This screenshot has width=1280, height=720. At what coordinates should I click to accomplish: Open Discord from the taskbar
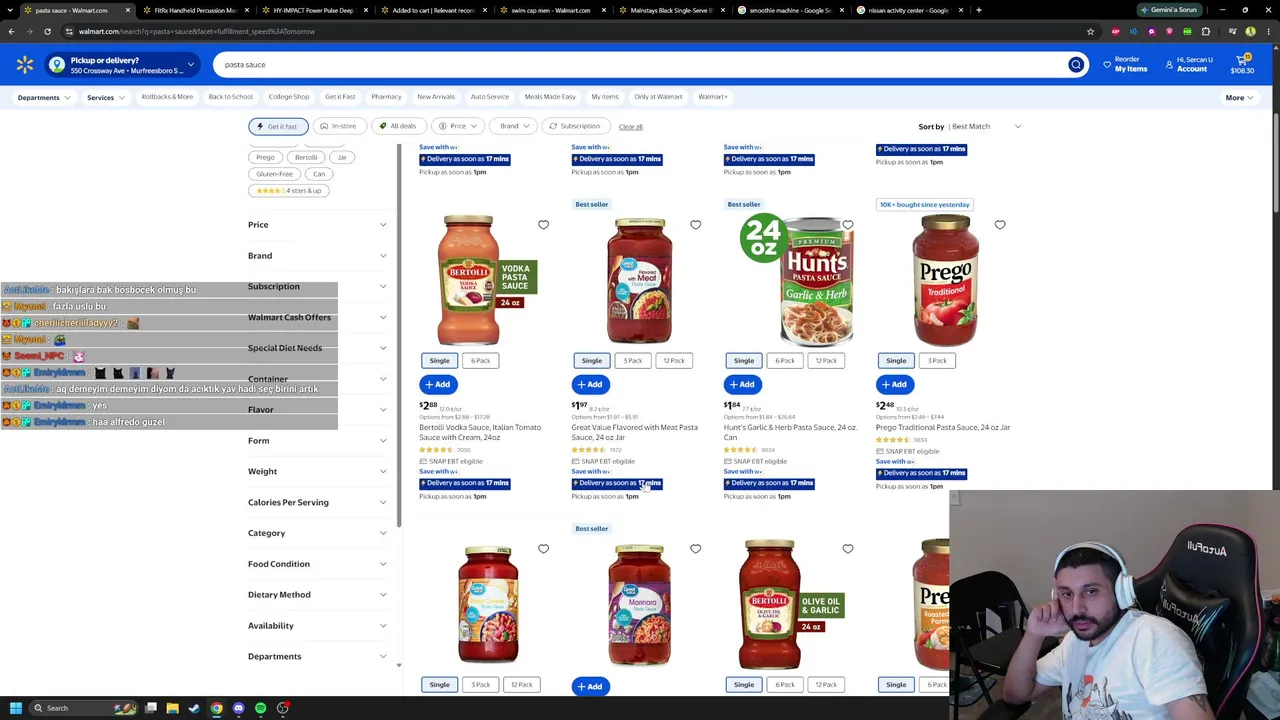(x=238, y=708)
